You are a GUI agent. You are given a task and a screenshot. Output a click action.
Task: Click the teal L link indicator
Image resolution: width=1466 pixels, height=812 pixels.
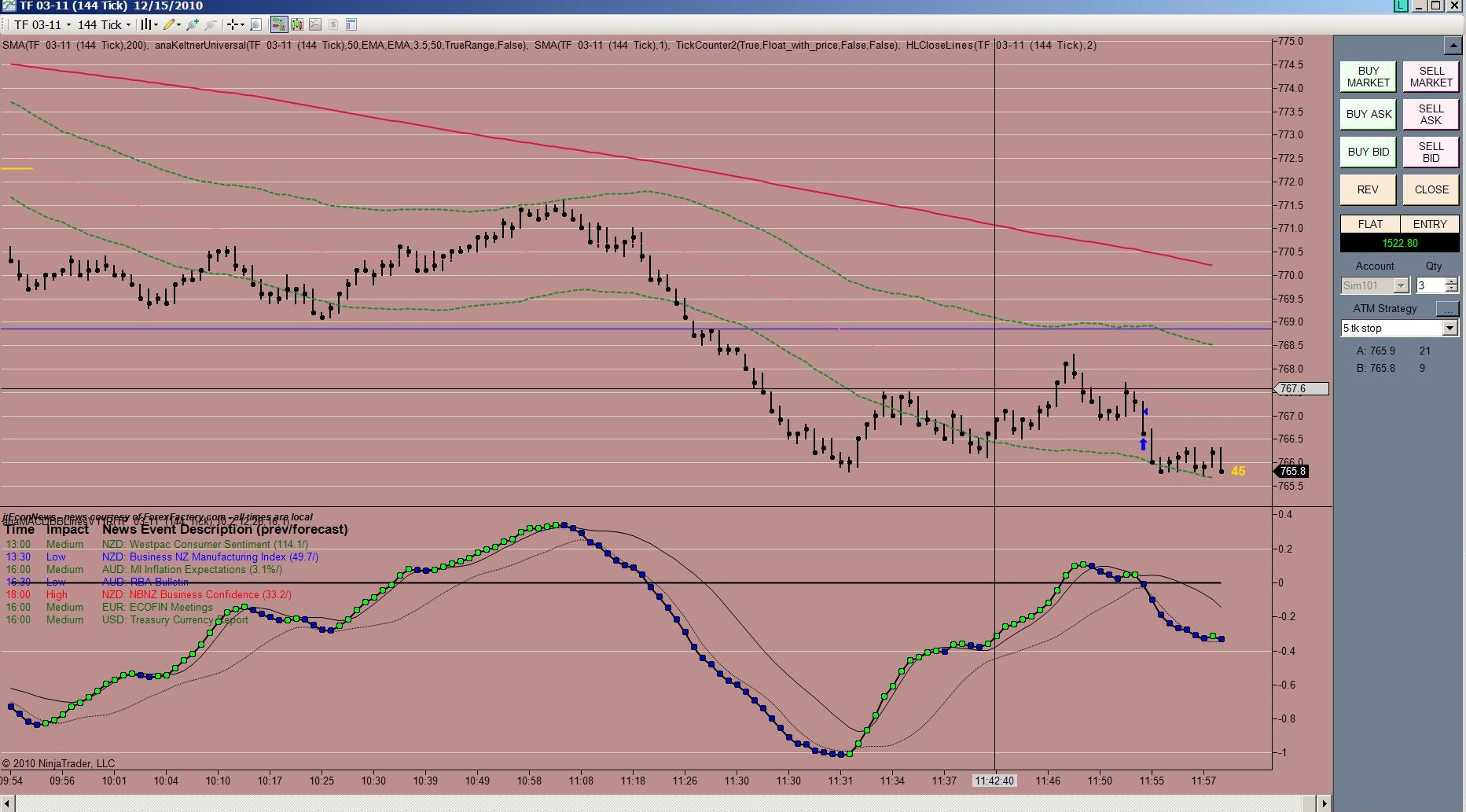click(x=1401, y=6)
